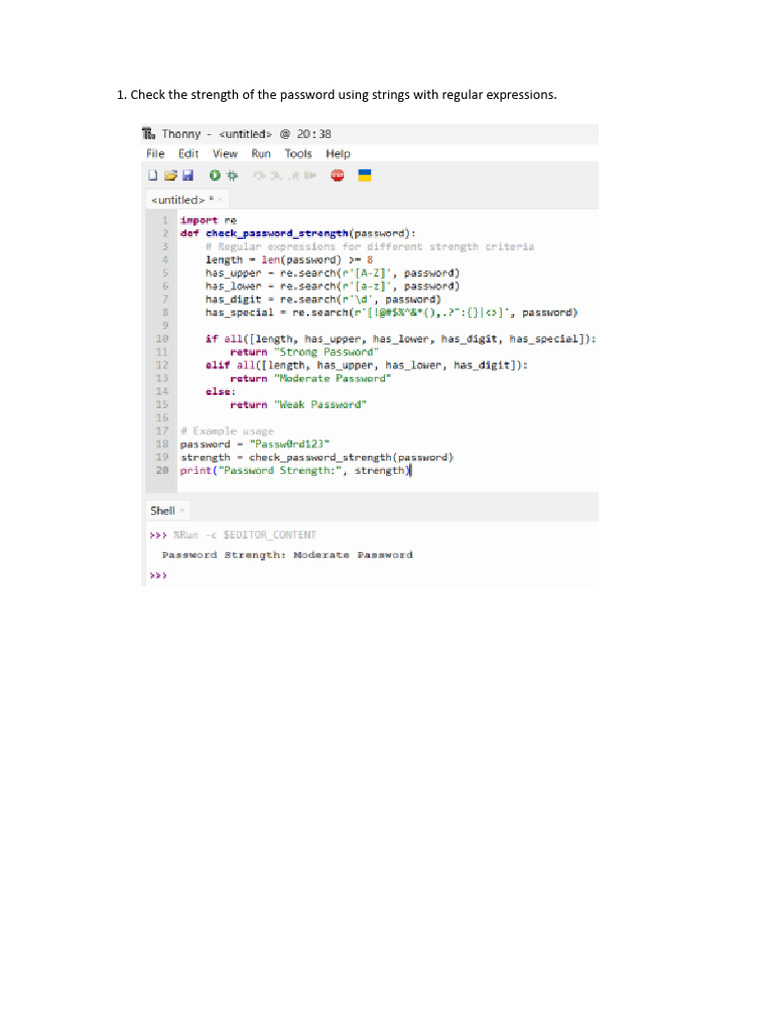This screenshot has height=1024, width=768.
Task: Click the return "Weak Password" line
Action: (298, 404)
